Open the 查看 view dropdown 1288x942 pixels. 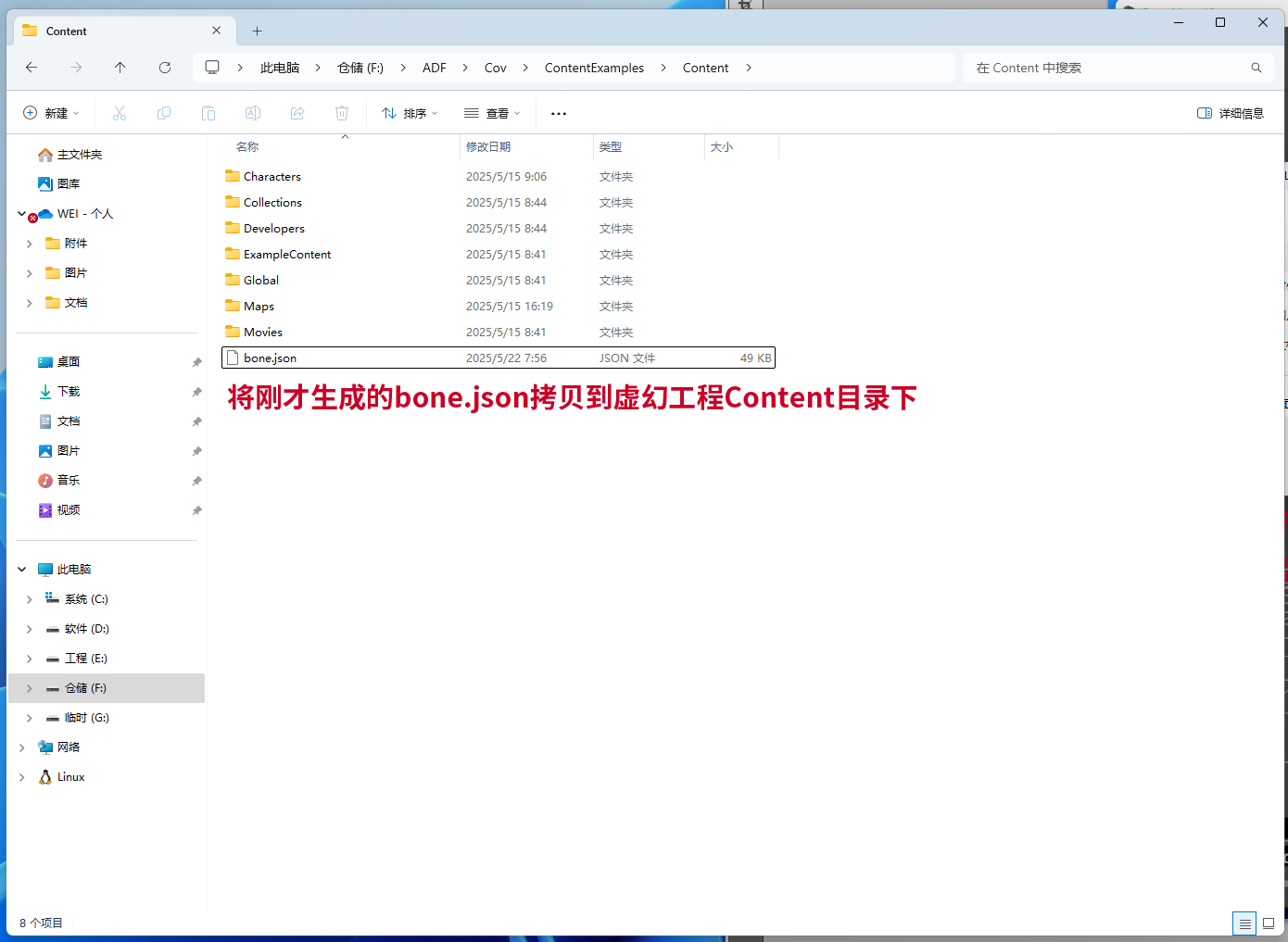pos(492,113)
